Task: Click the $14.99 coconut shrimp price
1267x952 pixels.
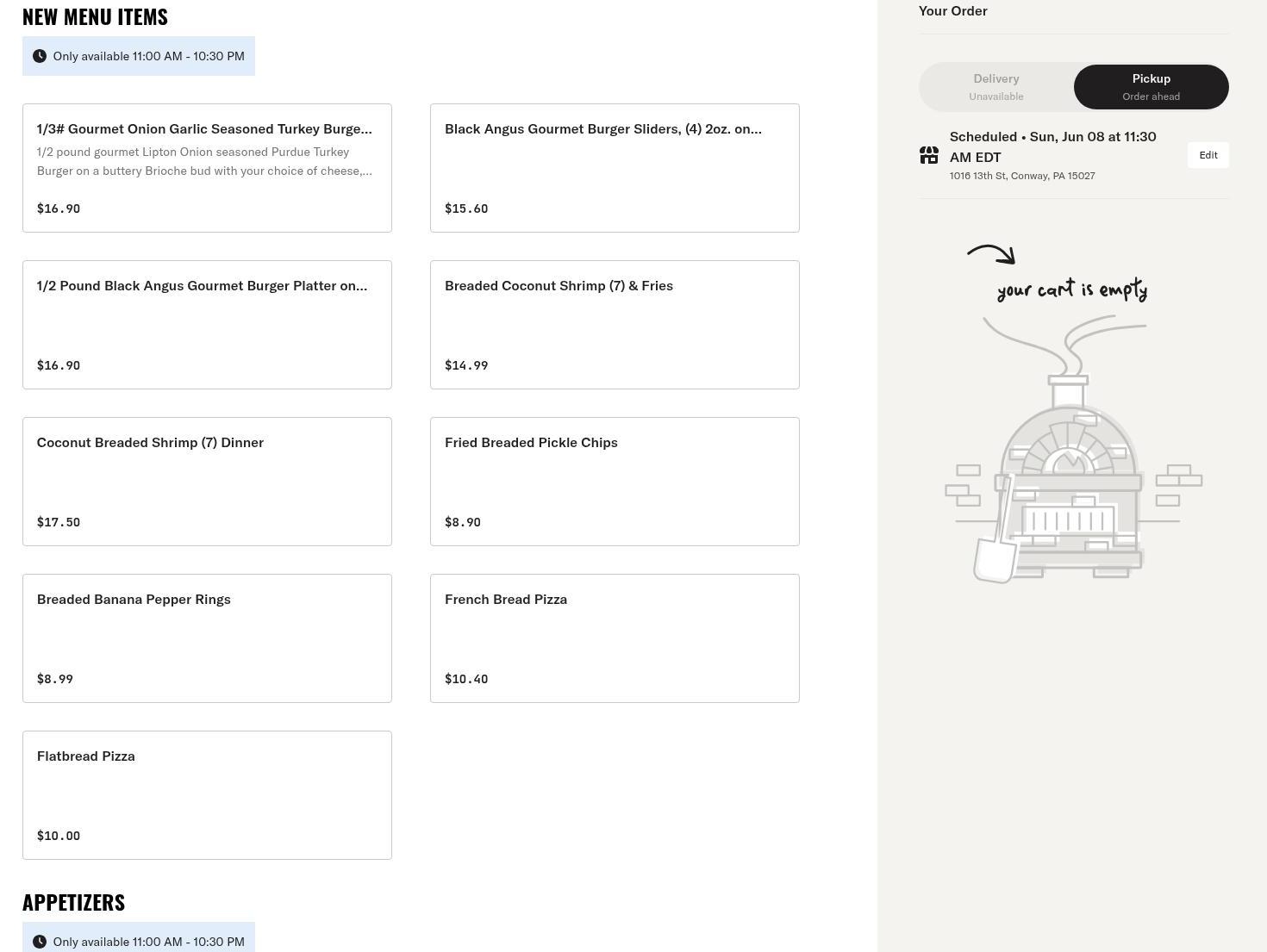Action: (x=466, y=365)
